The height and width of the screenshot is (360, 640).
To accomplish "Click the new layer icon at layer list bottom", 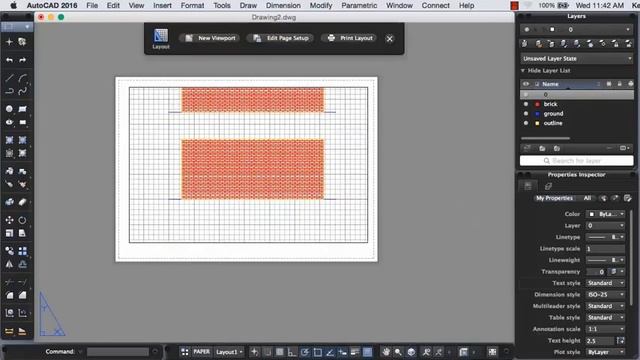I will (x=527, y=148).
